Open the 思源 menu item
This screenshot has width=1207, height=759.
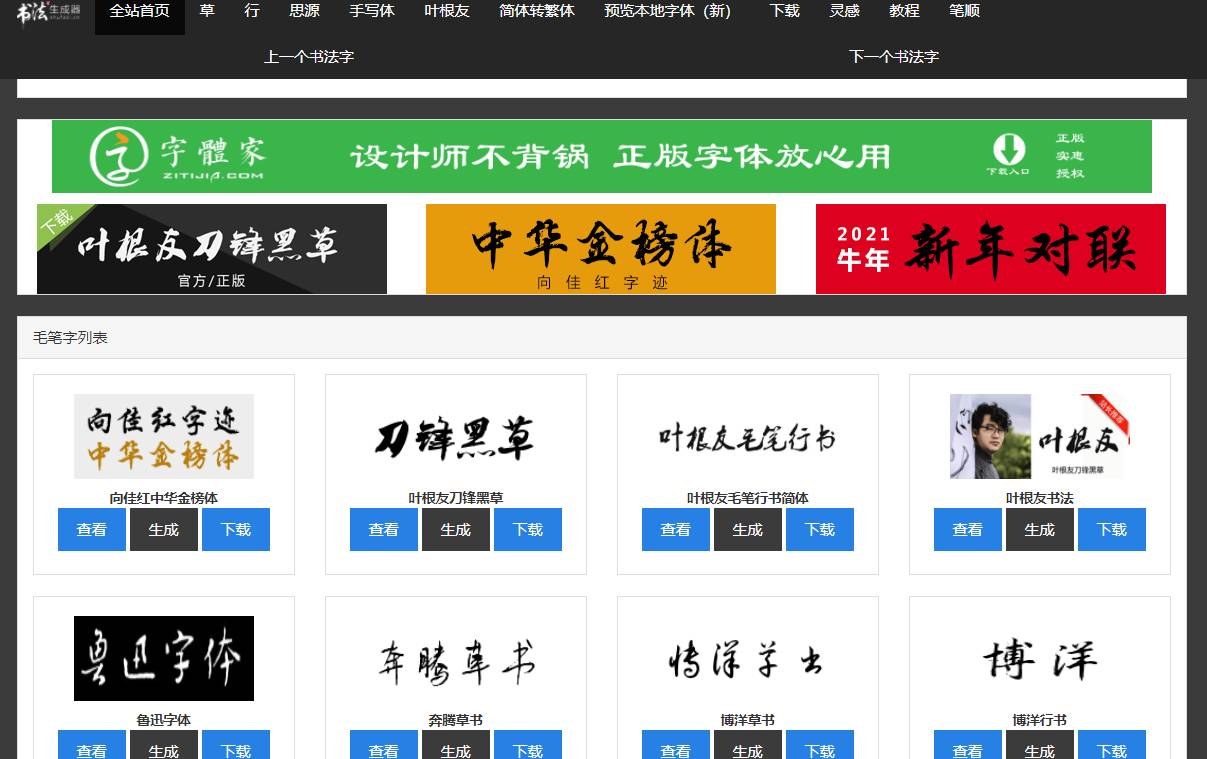(304, 12)
